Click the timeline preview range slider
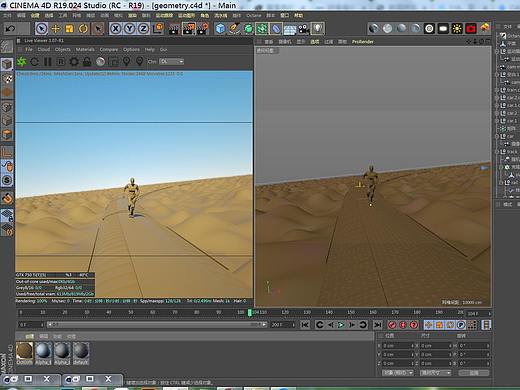The height and width of the screenshot is (390, 520). coord(157,324)
